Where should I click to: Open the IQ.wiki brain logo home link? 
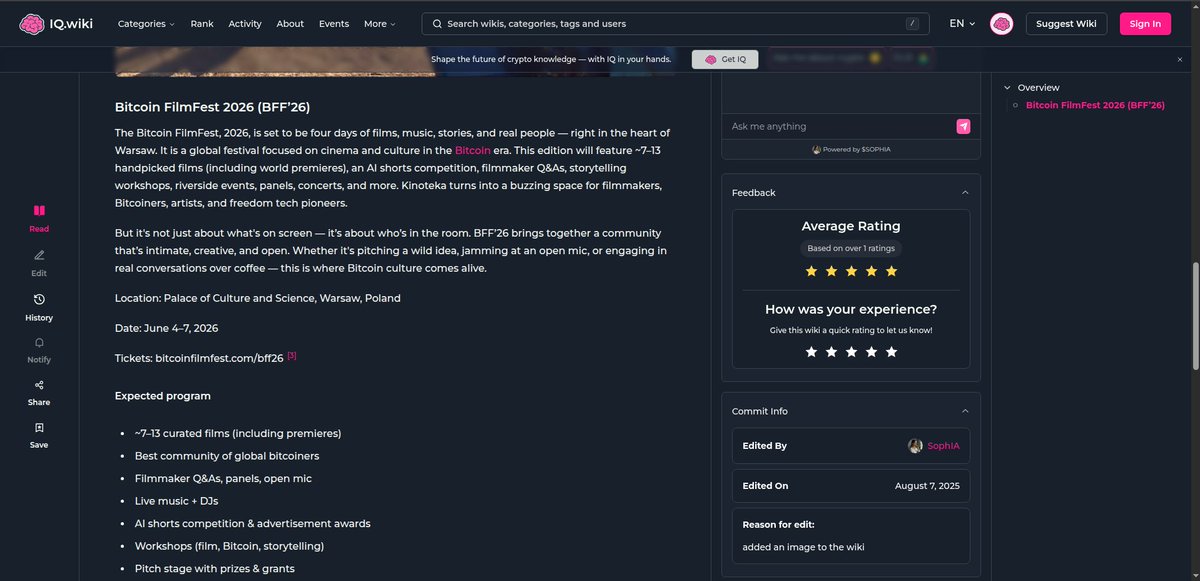(56, 24)
